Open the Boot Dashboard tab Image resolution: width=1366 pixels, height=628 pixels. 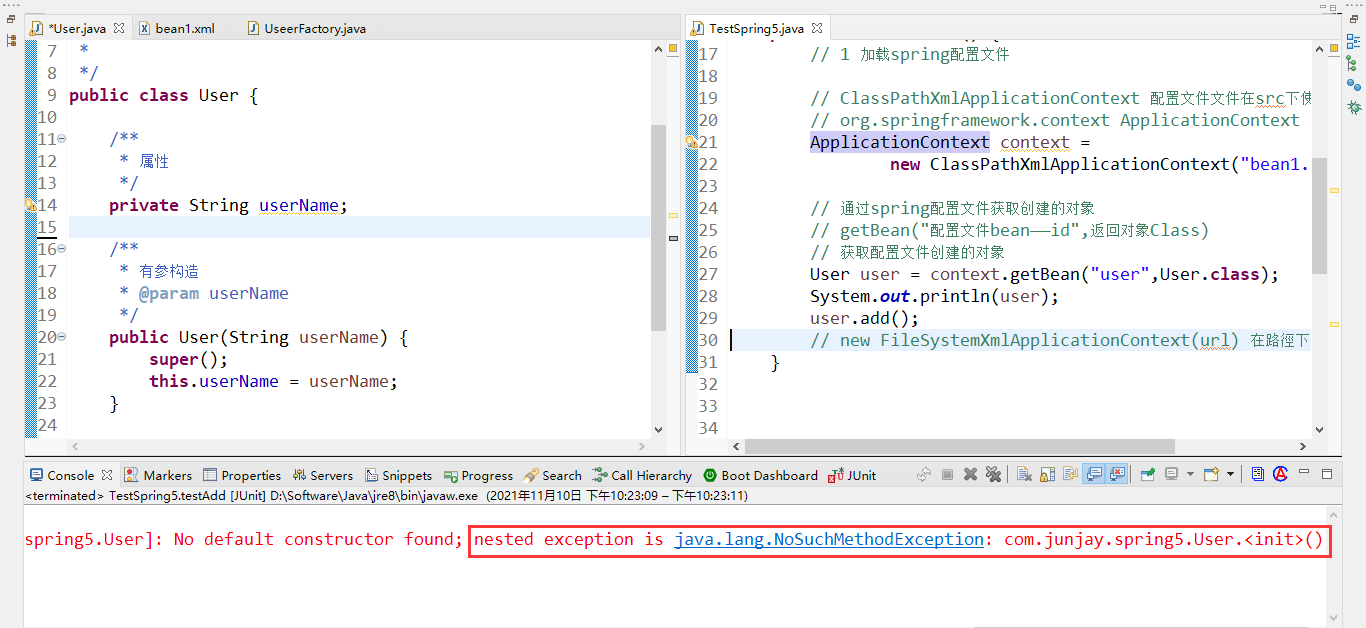click(760, 475)
